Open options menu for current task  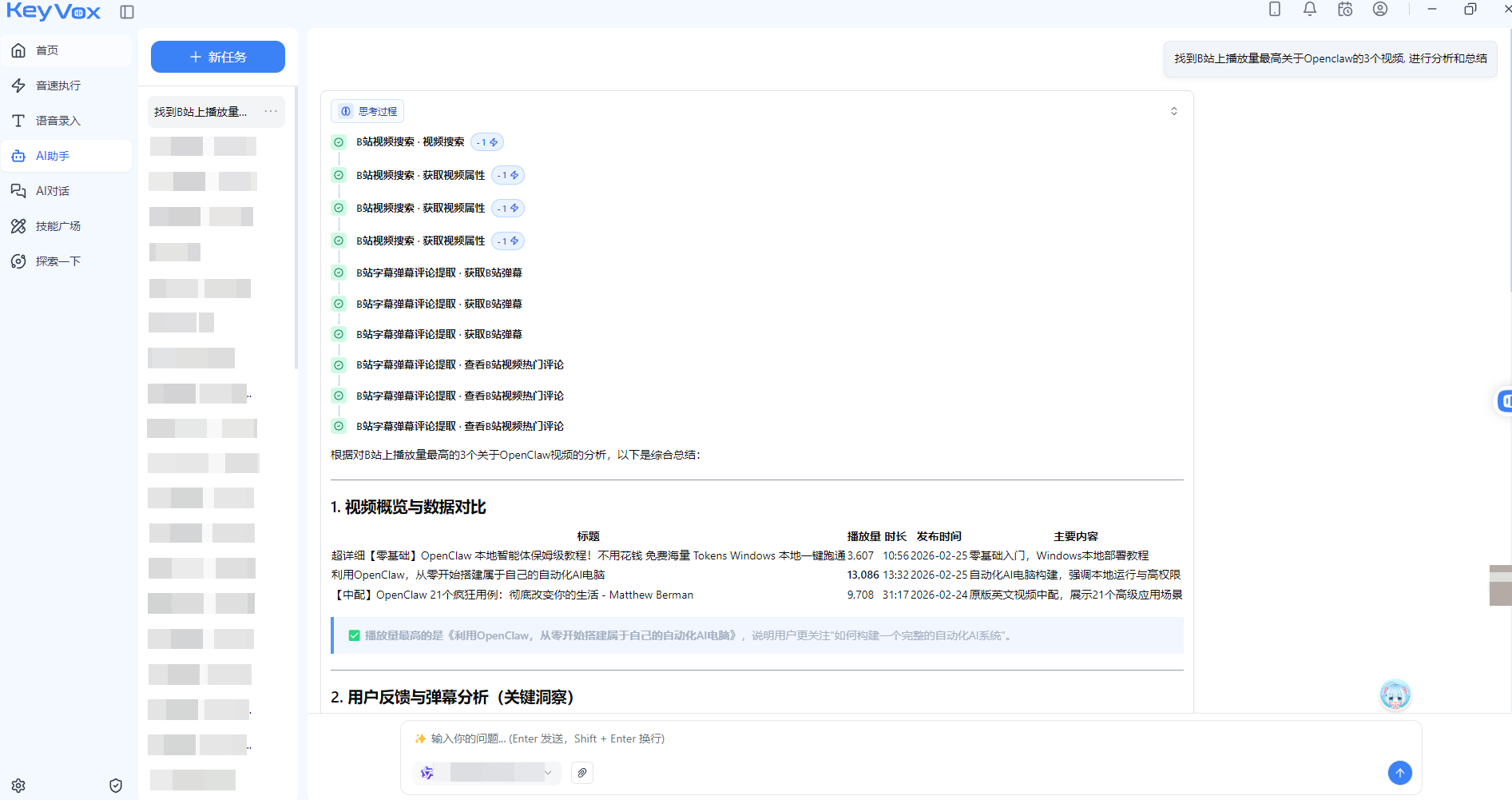click(x=271, y=112)
